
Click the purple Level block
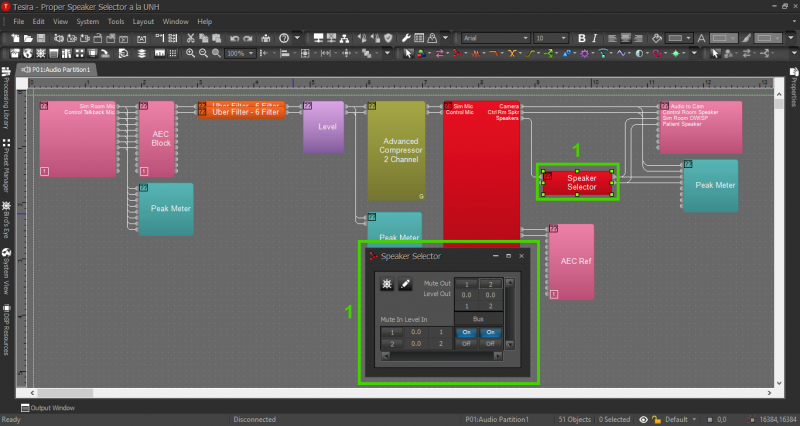323,127
